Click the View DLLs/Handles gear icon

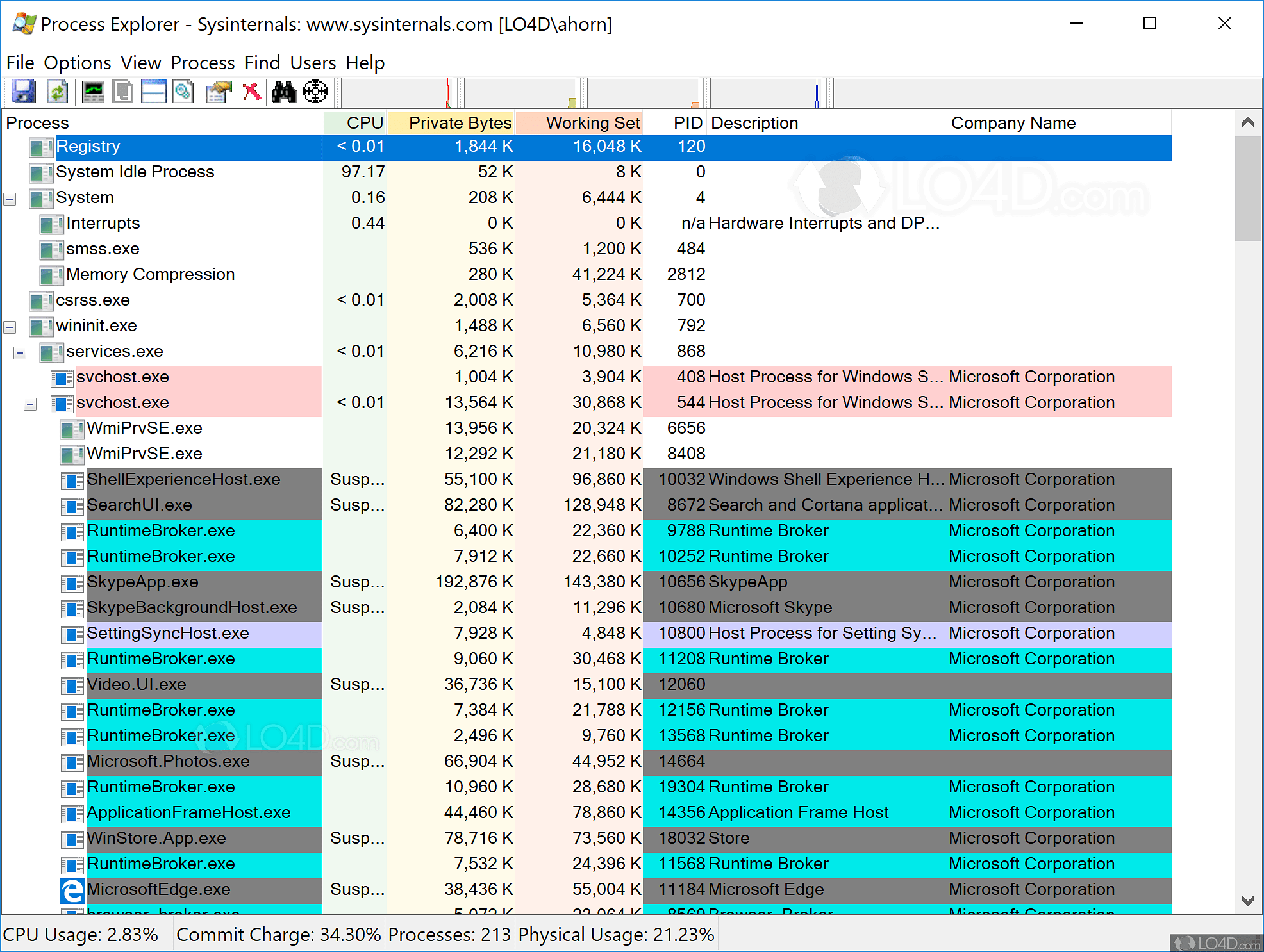tap(183, 92)
